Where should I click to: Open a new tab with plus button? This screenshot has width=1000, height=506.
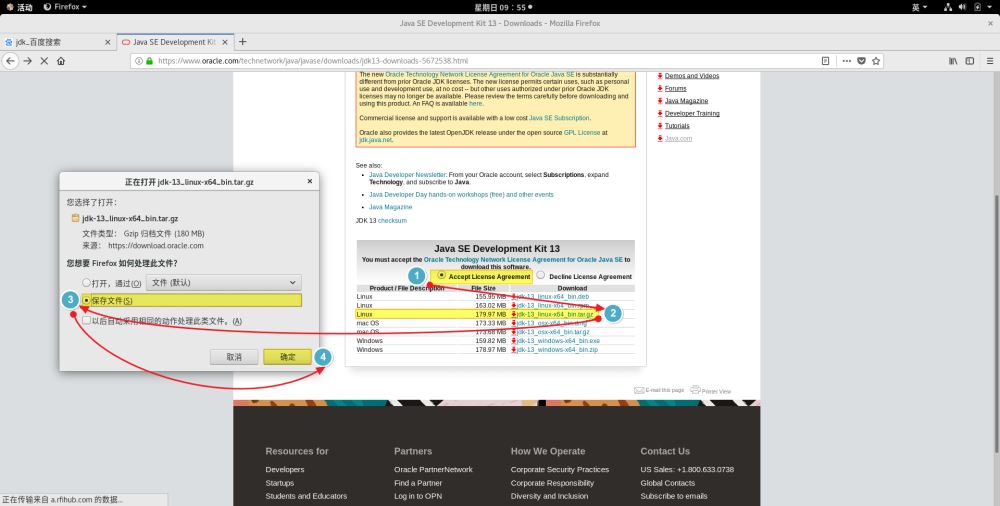click(x=242, y=42)
